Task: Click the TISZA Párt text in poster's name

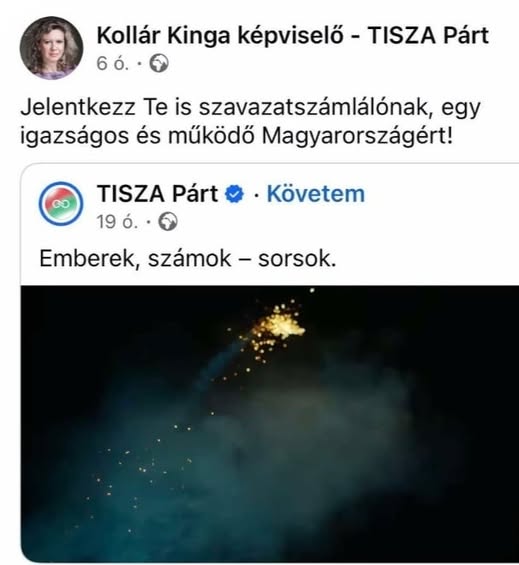Action: click(428, 35)
